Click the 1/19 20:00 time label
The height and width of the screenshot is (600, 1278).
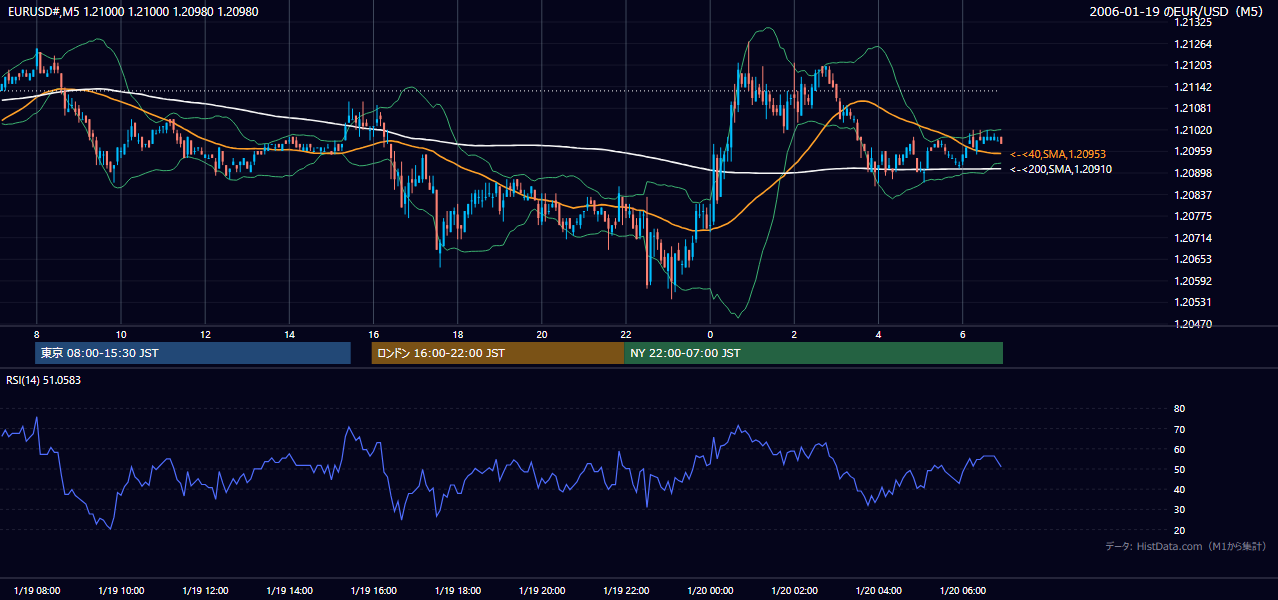(541, 591)
